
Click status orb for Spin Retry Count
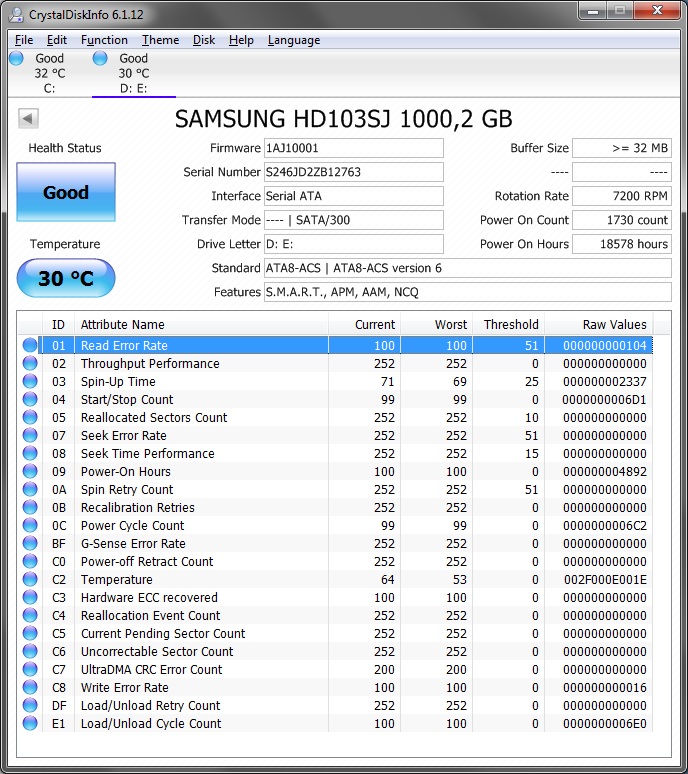[30, 489]
